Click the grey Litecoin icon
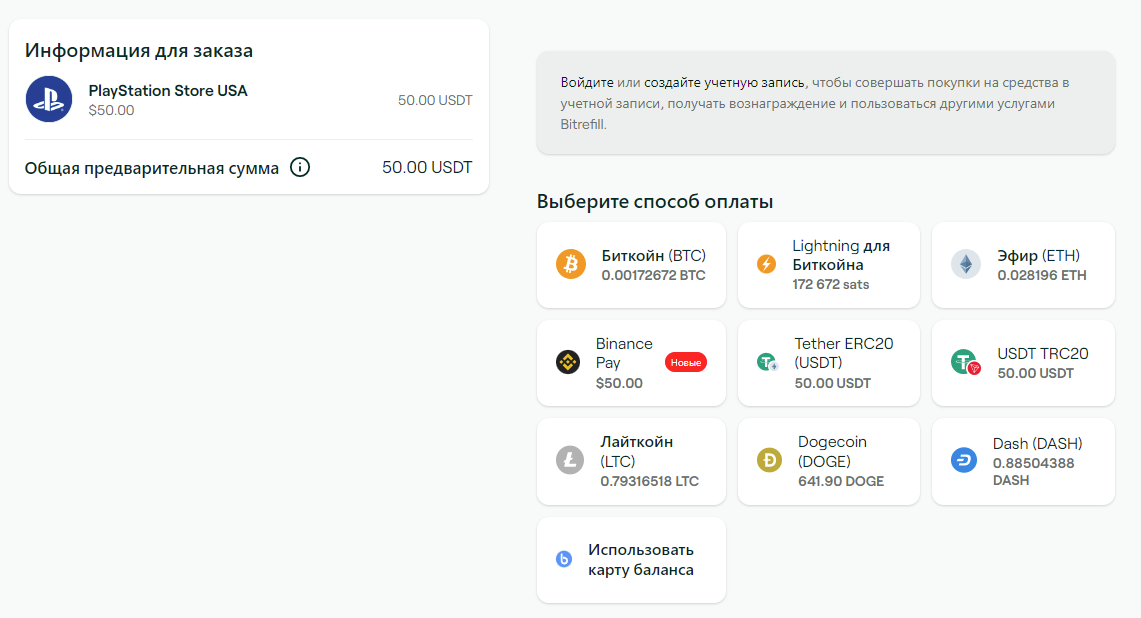The image size is (1141, 618). tap(570, 460)
